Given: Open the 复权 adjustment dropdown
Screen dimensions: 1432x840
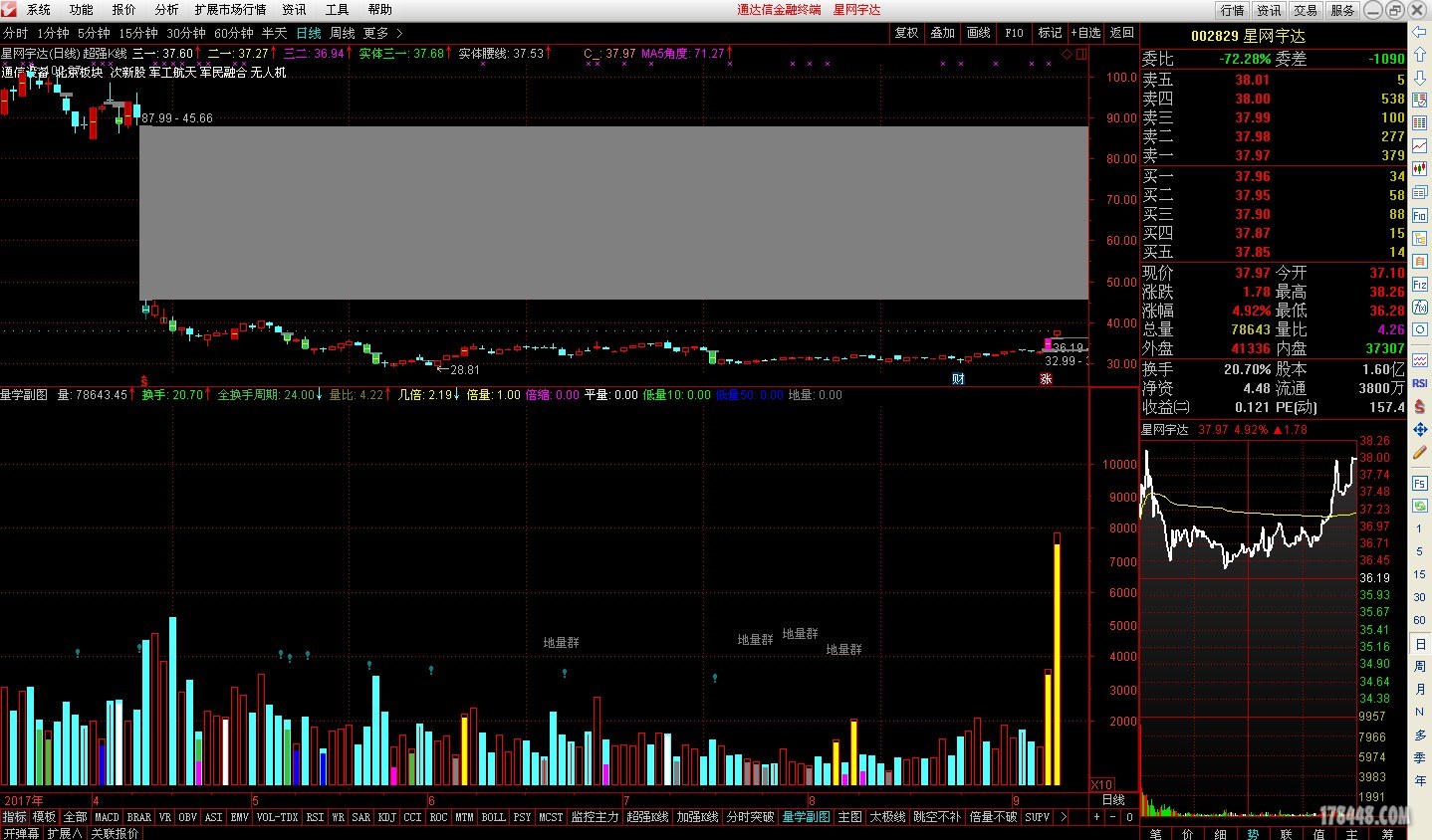Looking at the screenshot, I should 906,33.
